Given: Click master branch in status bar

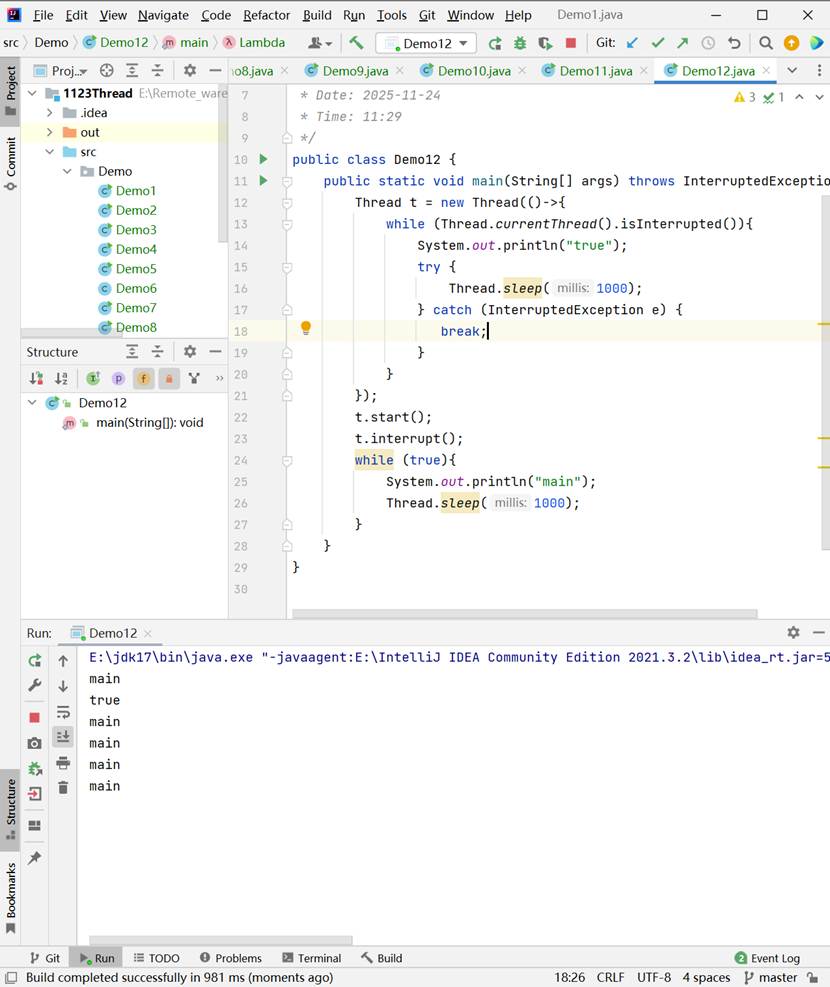Looking at the screenshot, I should point(771,978).
